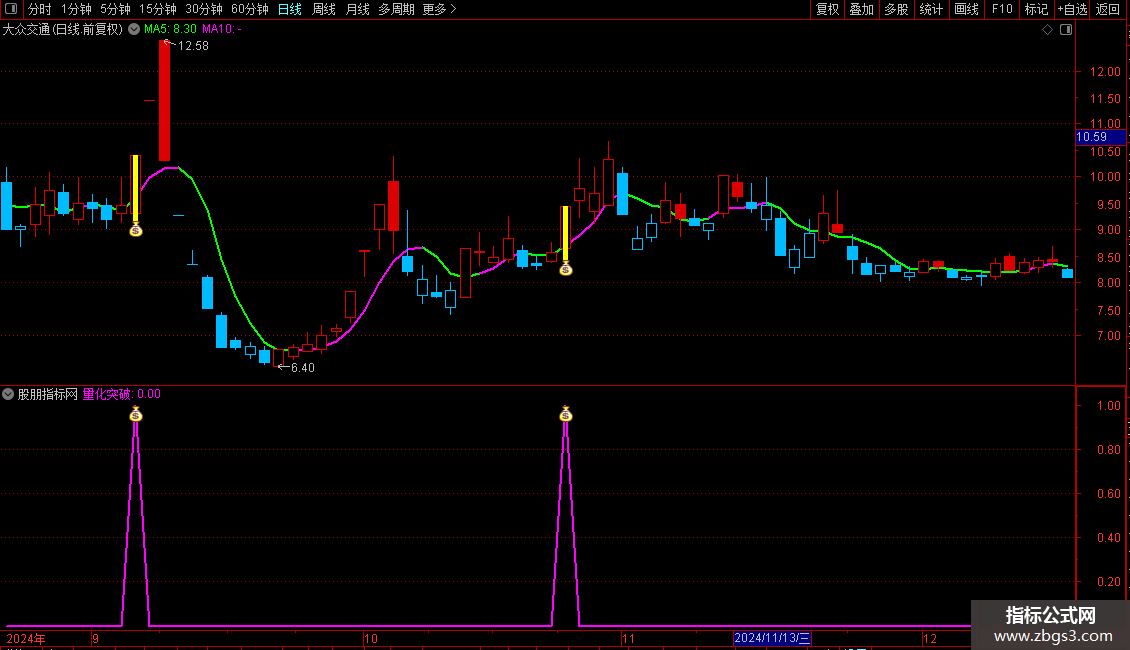Open the 更多 periods dropdown

coord(440,9)
